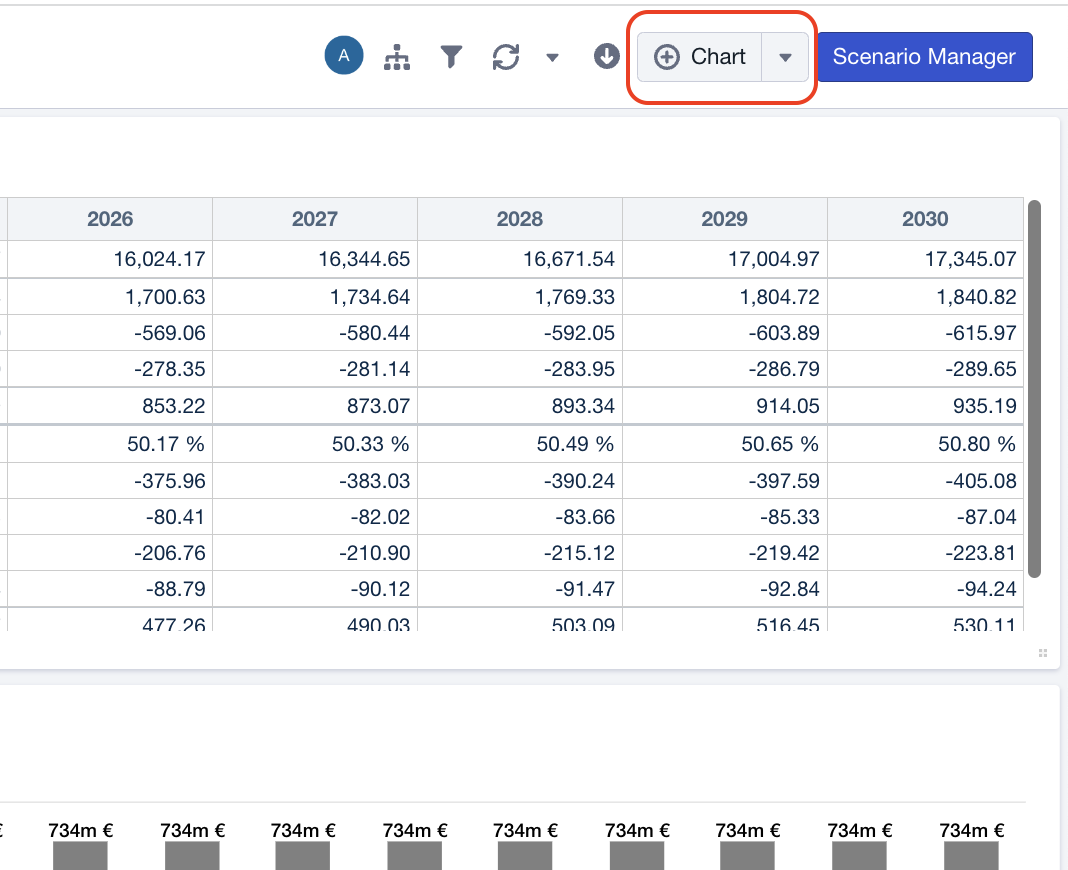Choose the 2029 column header
Viewport: 1068px width, 870px height.
pyautogui.click(x=725, y=219)
